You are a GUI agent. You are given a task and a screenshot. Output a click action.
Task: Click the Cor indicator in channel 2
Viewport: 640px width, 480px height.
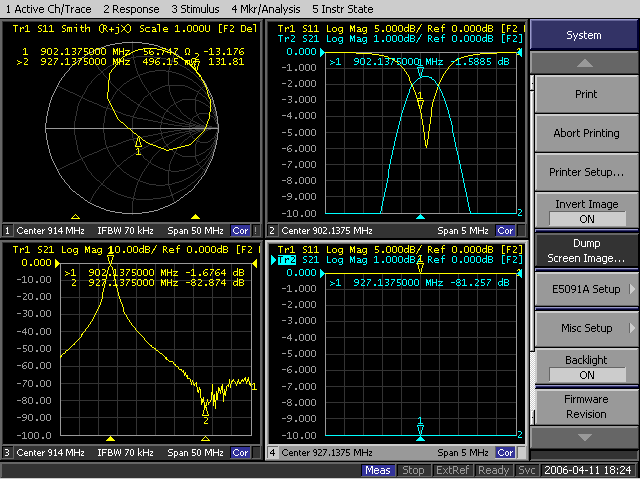[x=505, y=231]
